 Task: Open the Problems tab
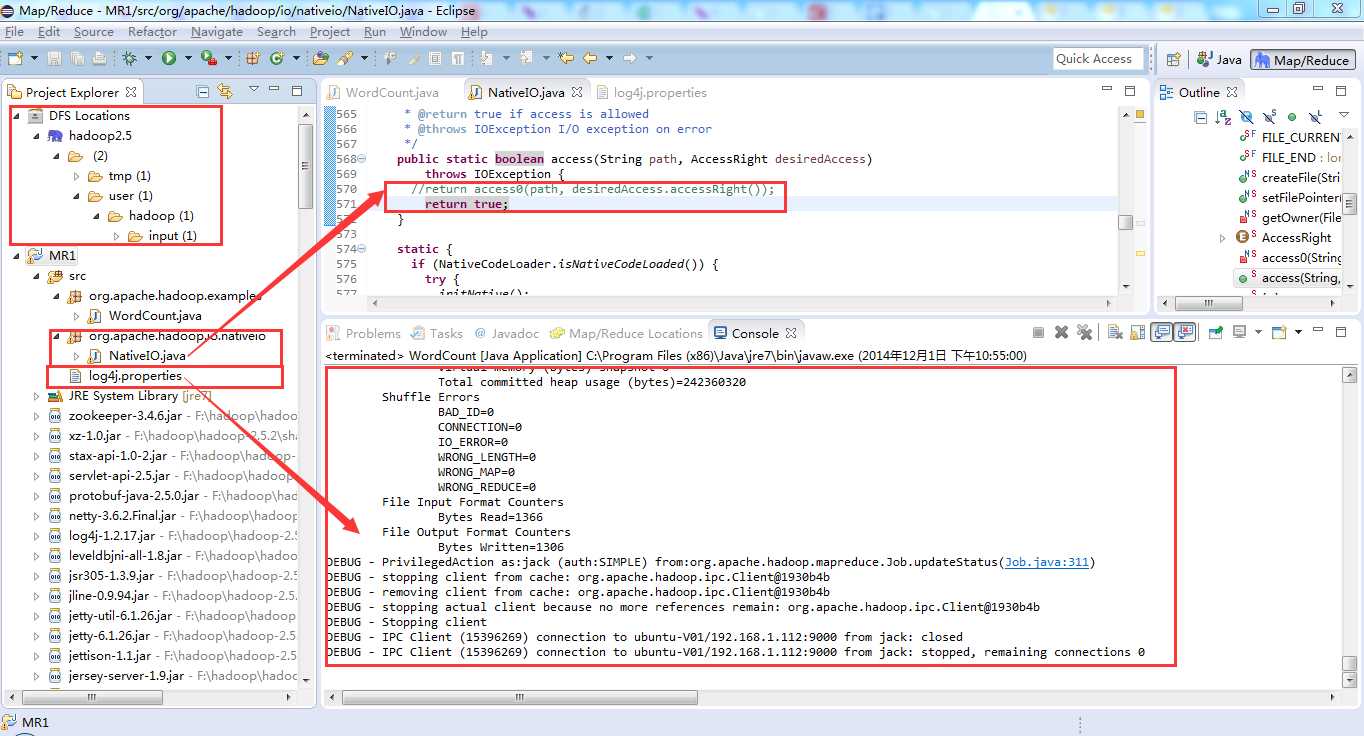(363, 333)
